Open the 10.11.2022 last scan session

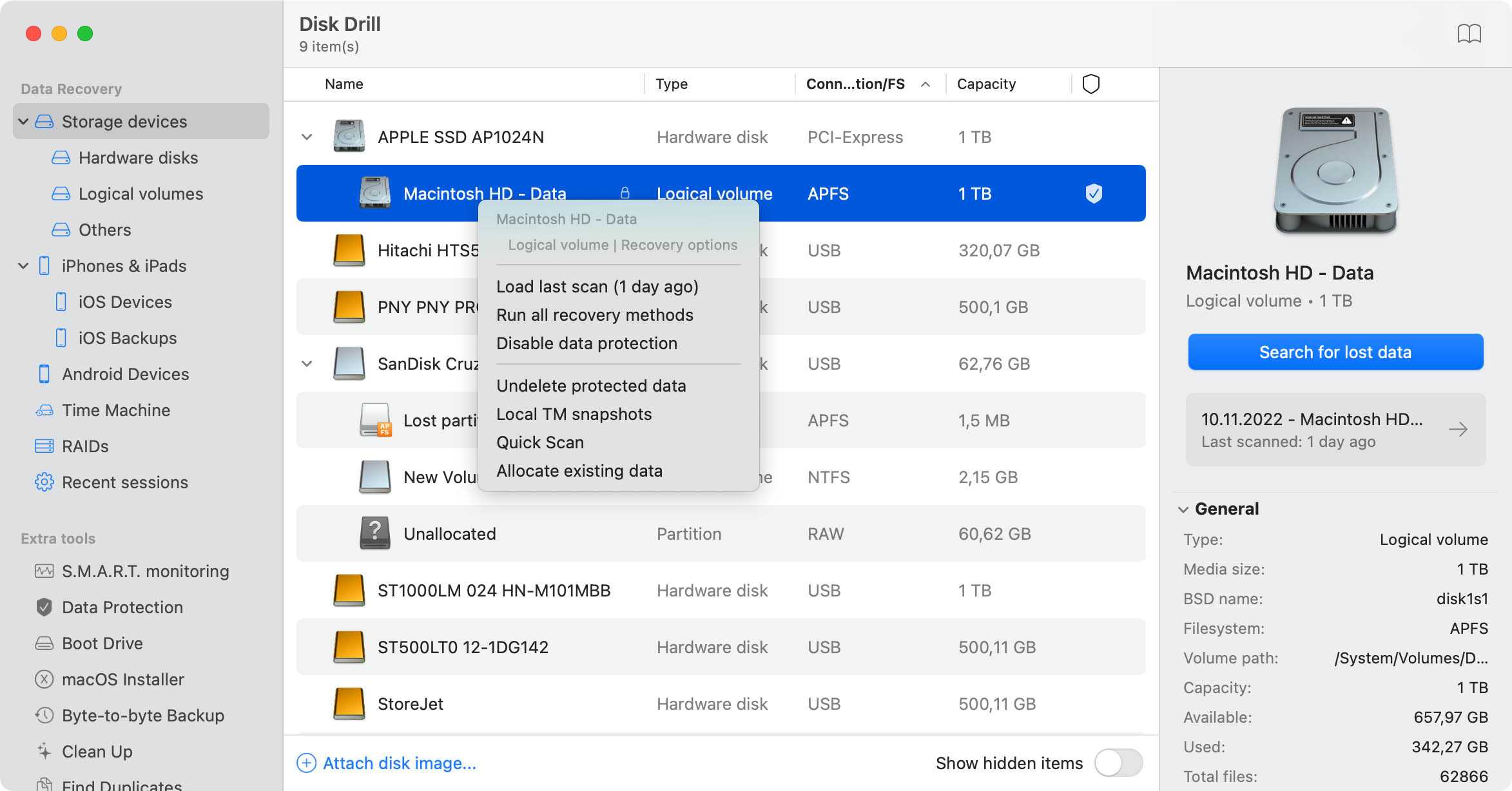tap(1335, 430)
